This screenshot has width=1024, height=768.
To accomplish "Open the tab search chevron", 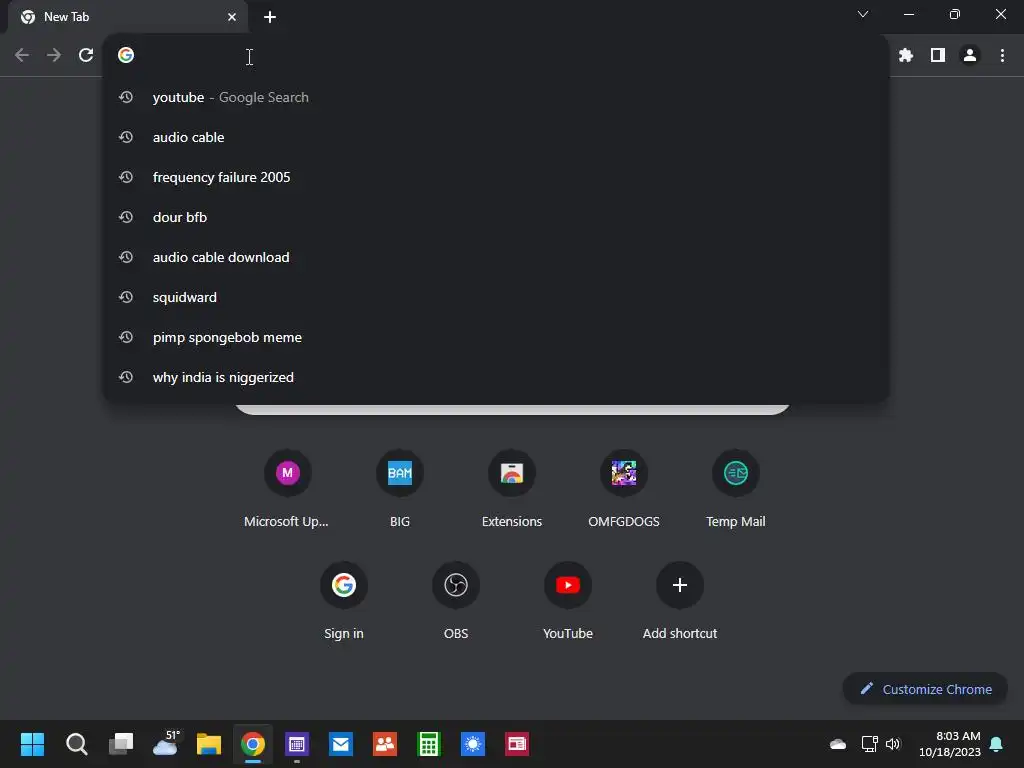I will (x=863, y=14).
